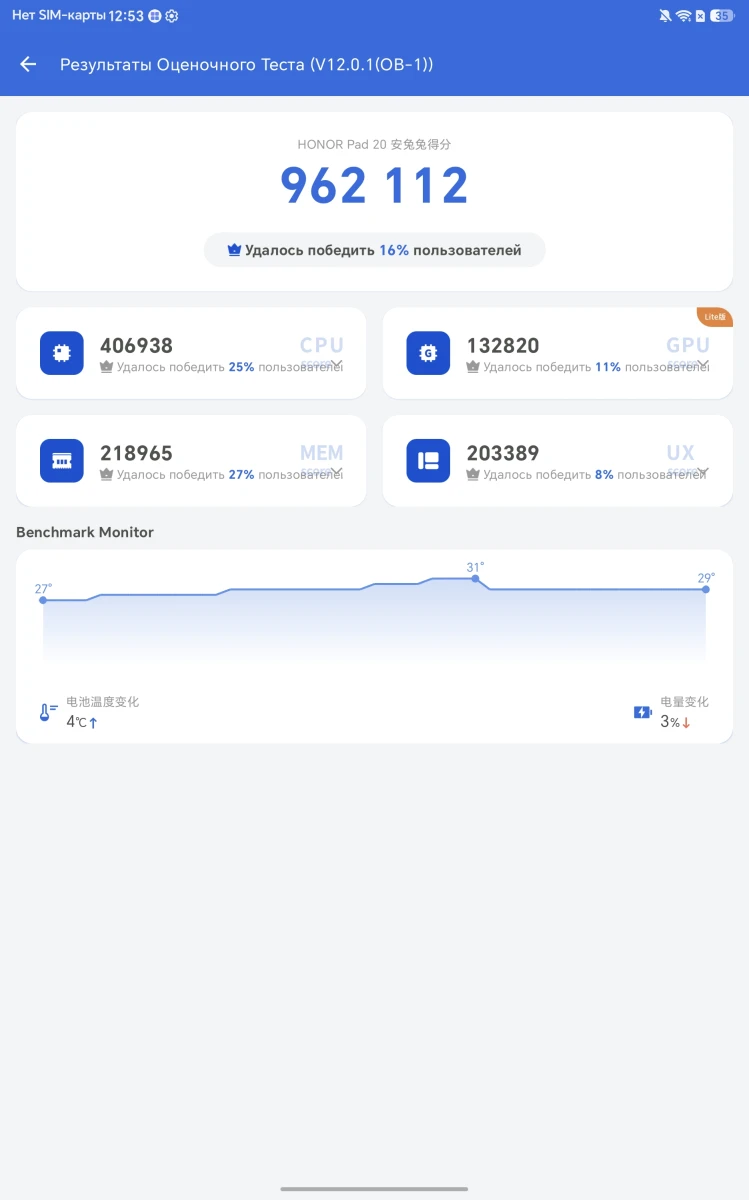Tap the UX layout icon
The image size is (749, 1200).
pos(428,460)
